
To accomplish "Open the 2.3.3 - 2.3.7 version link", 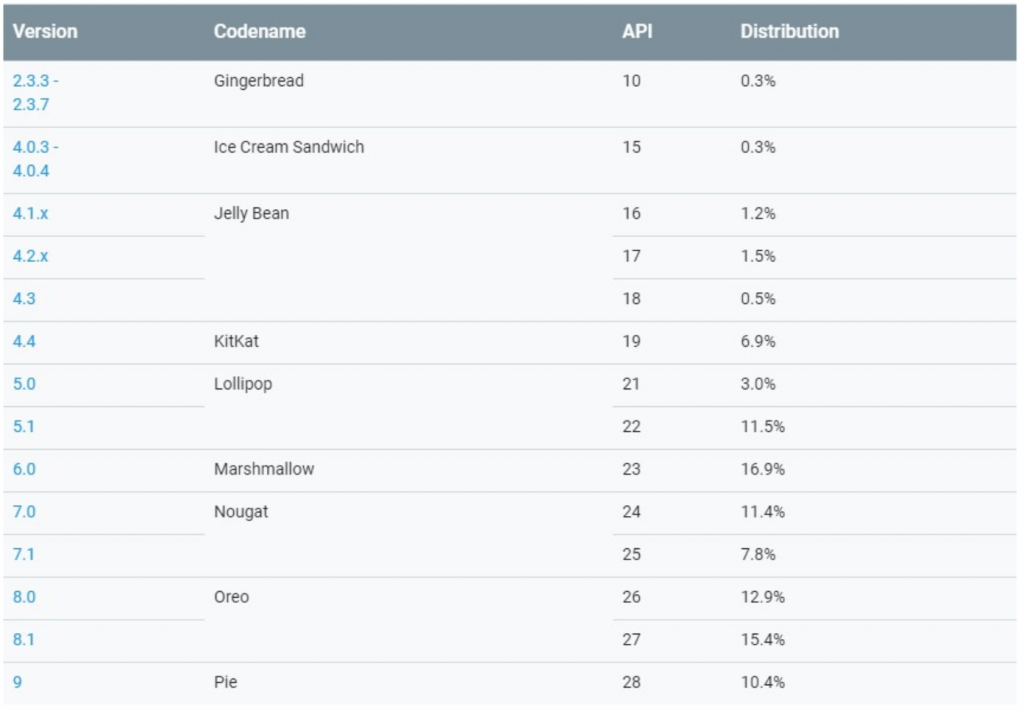I will coord(35,93).
